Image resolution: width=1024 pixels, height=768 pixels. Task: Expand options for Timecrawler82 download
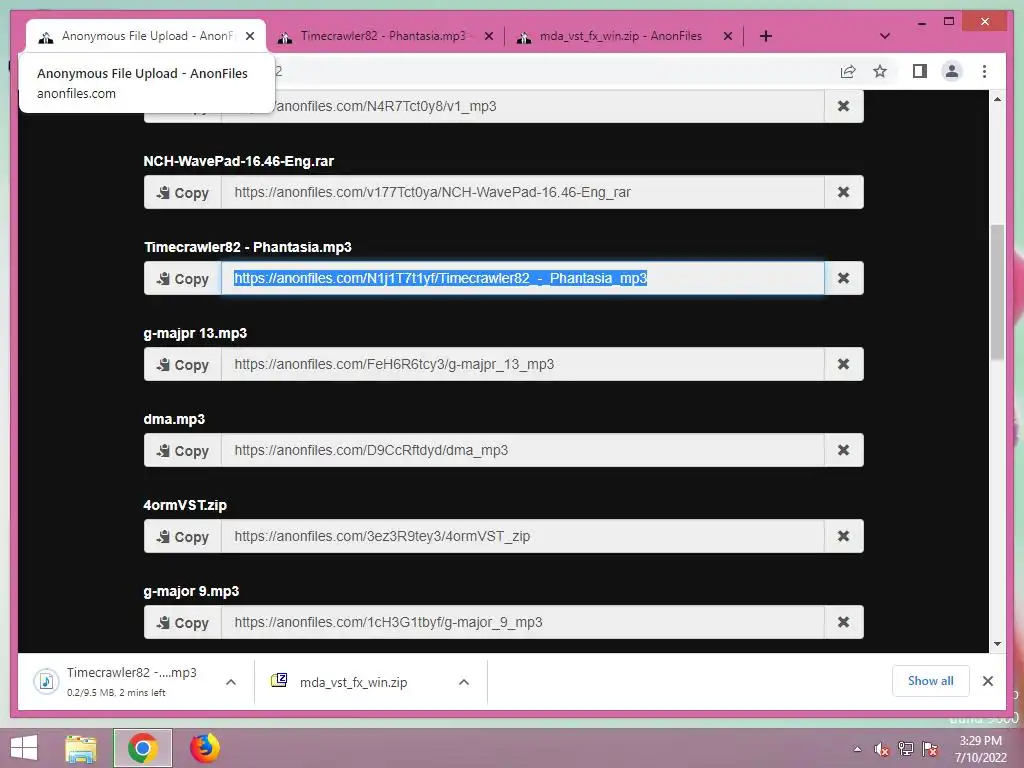pyautogui.click(x=231, y=682)
